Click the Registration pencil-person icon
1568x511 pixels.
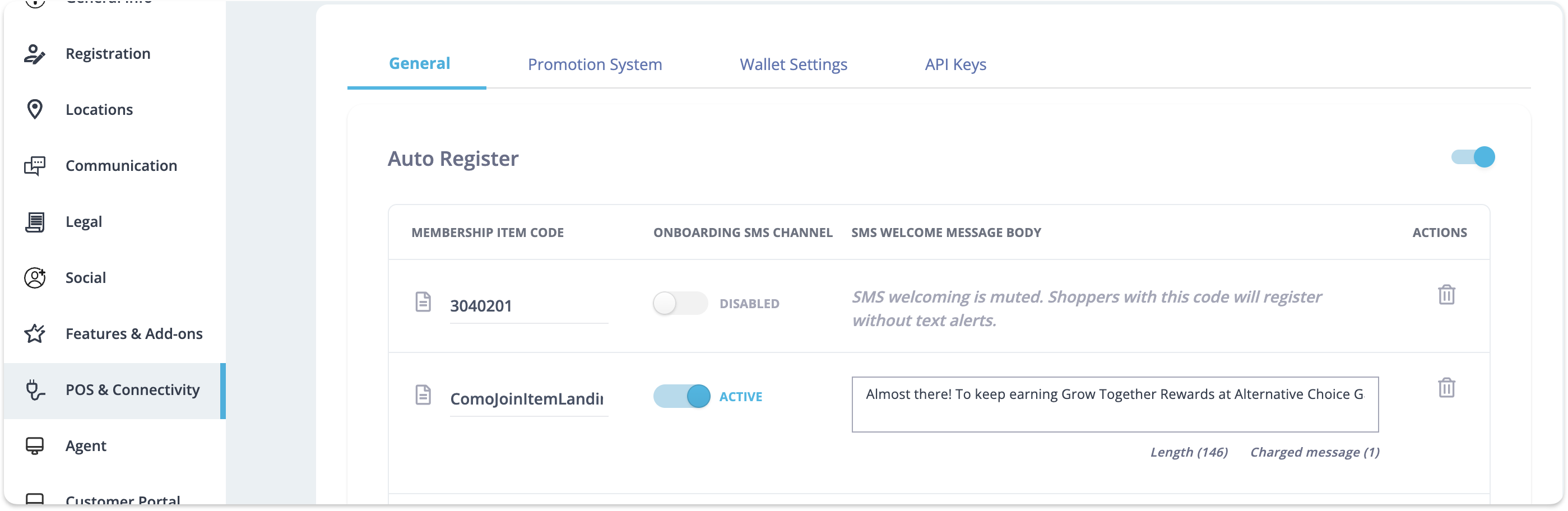[x=35, y=54]
